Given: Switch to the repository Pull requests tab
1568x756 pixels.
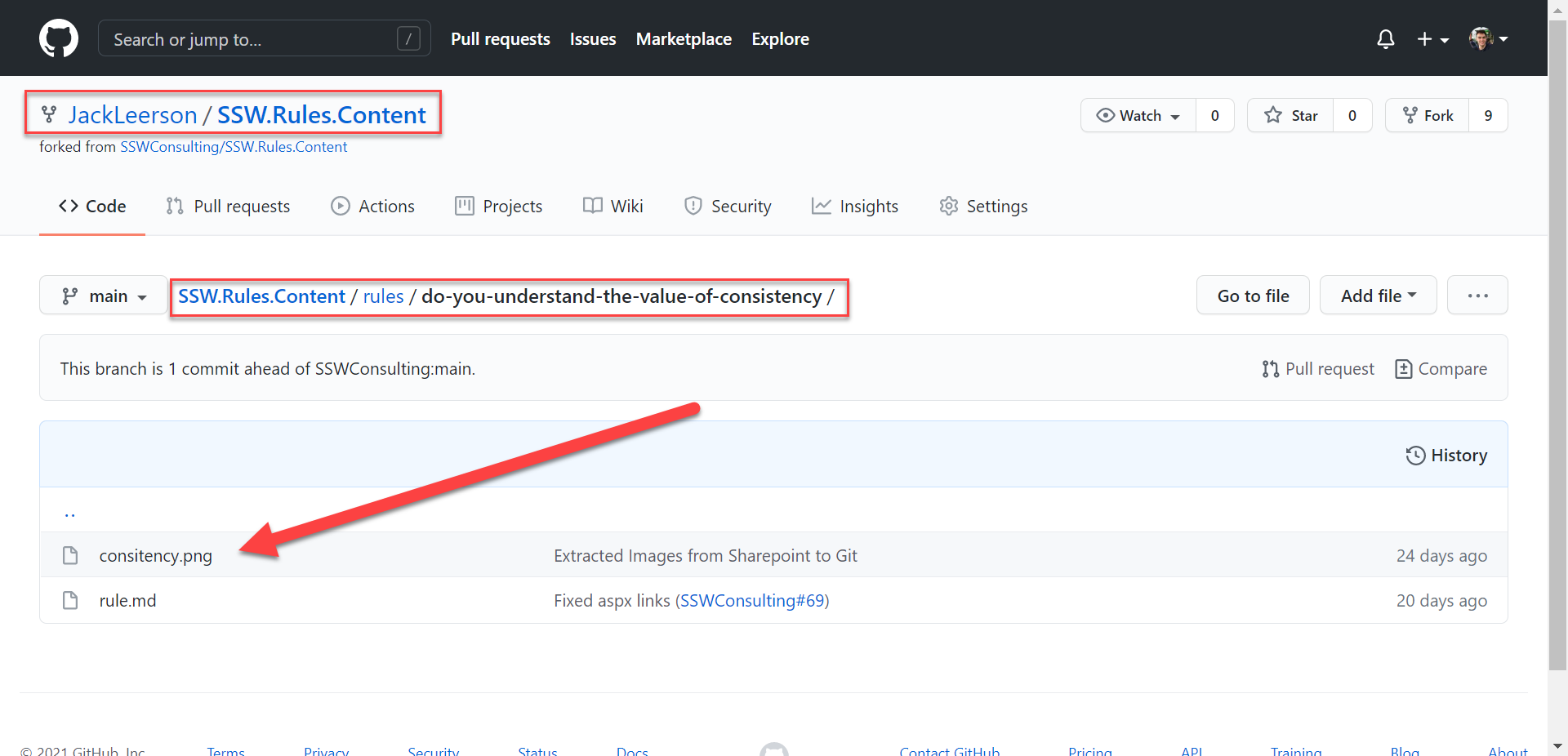Looking at the screenshot, I should coord(228,207).
